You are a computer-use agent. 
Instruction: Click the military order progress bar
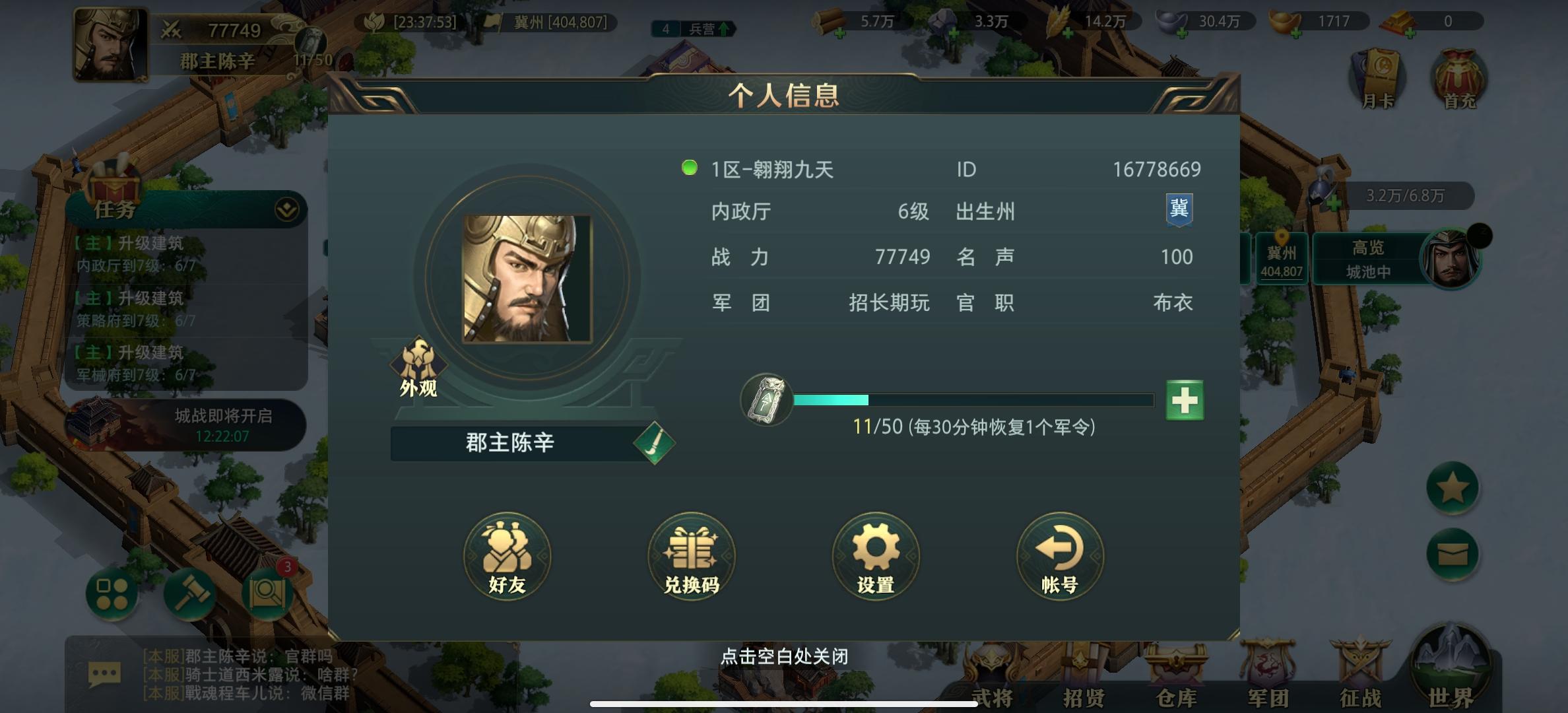(973, 400)
